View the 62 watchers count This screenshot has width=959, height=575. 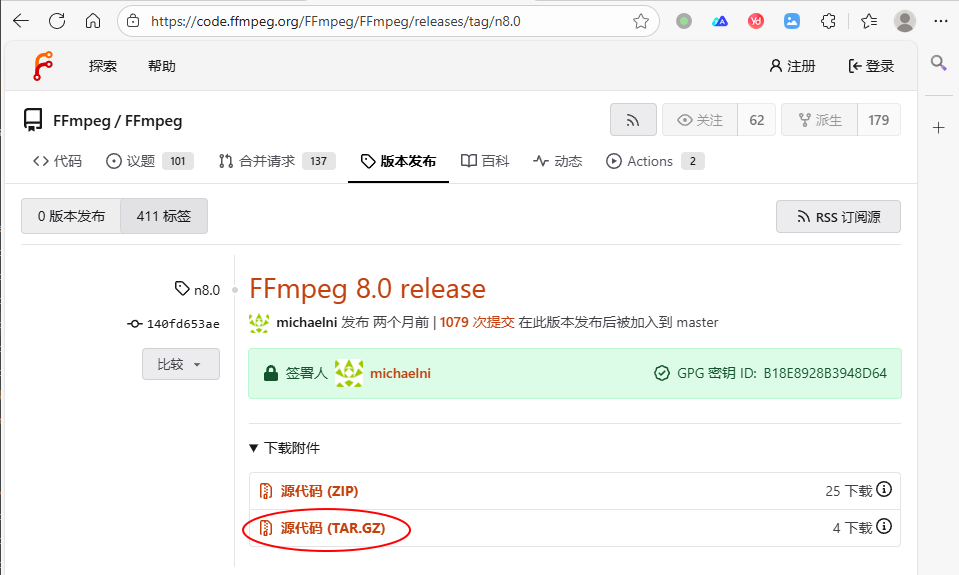tap(757, 120)
